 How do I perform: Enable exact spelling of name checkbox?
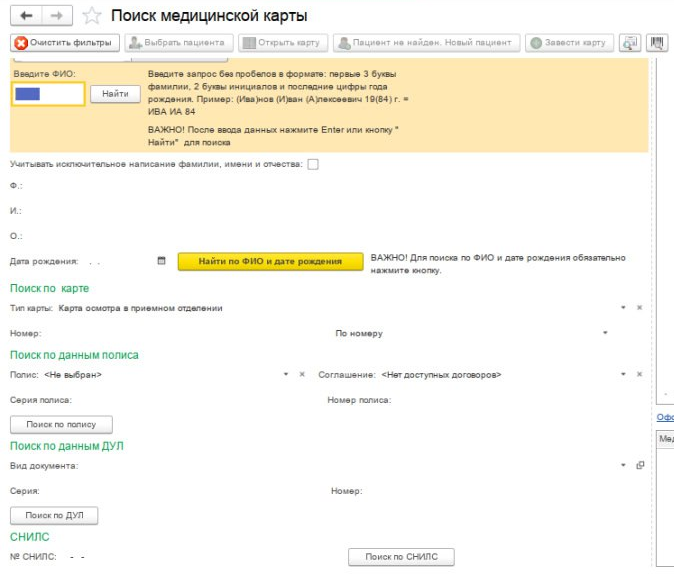pyautogui.click(x=313, y=164)
